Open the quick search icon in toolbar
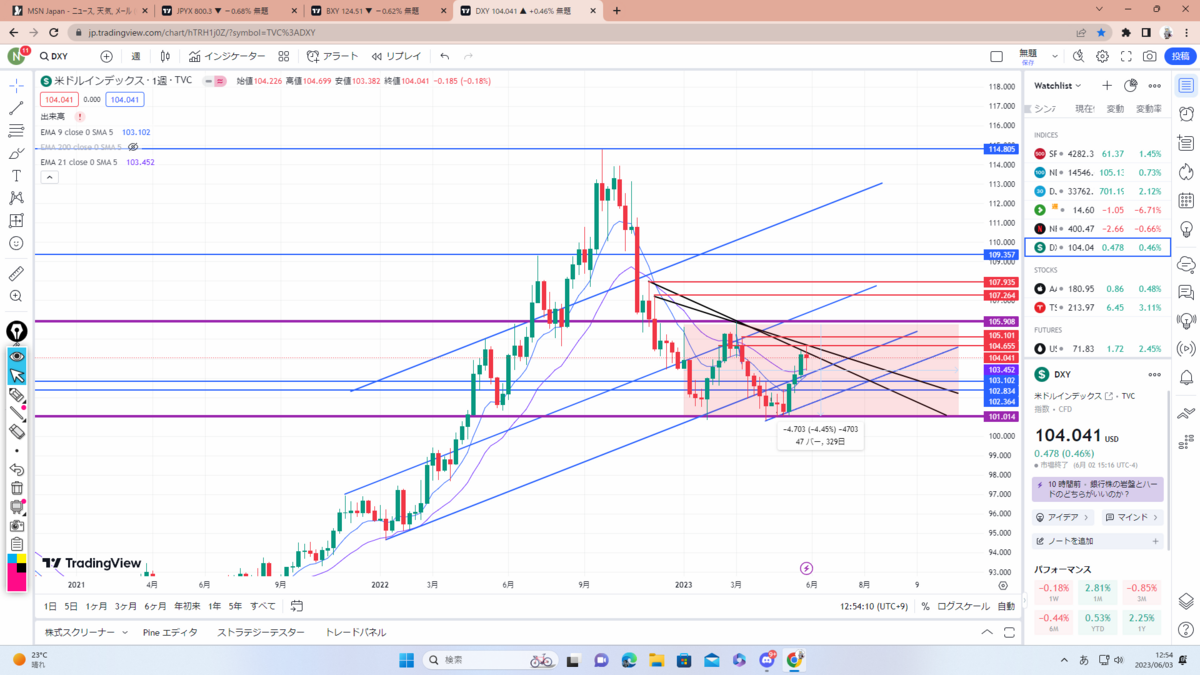1200x675 pixels. (1078, 56)
